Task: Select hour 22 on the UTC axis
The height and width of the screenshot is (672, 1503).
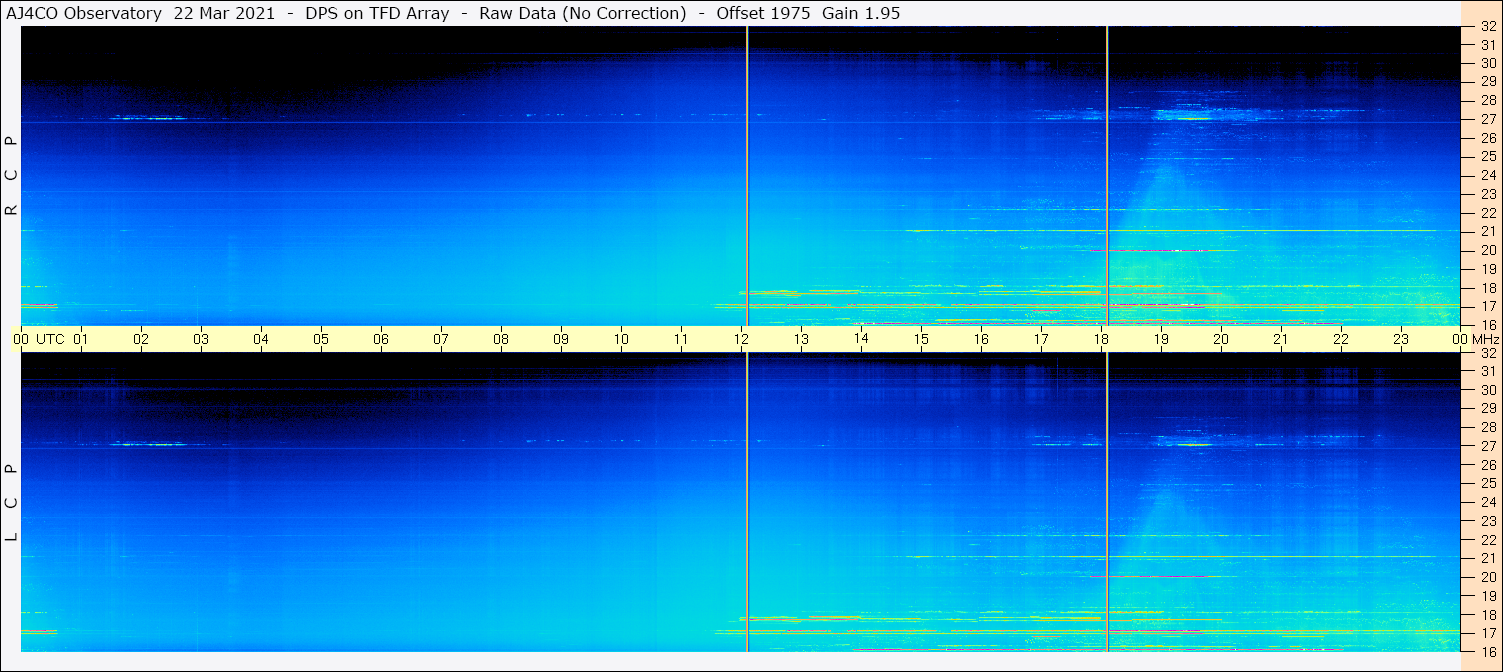Action: (x=1341, y=339)
